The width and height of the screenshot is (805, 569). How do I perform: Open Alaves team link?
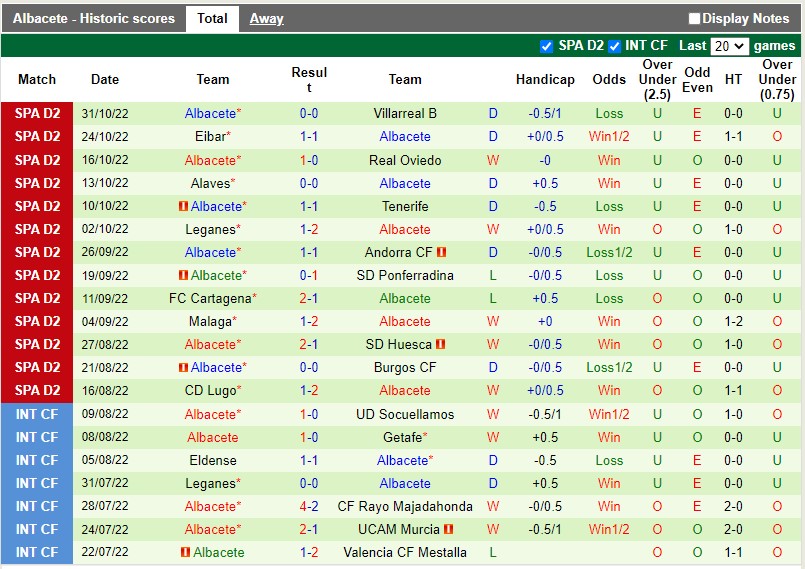[210, 183]
